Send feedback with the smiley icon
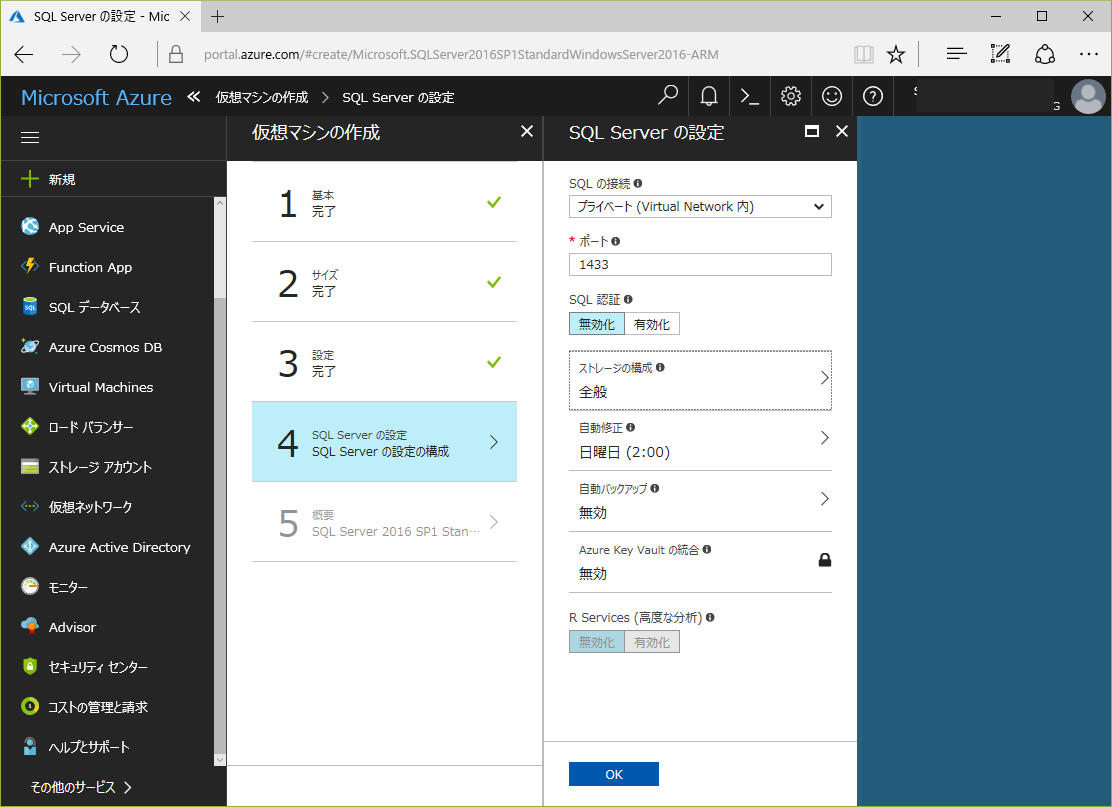1112x807 pixels. pos(832,96)
